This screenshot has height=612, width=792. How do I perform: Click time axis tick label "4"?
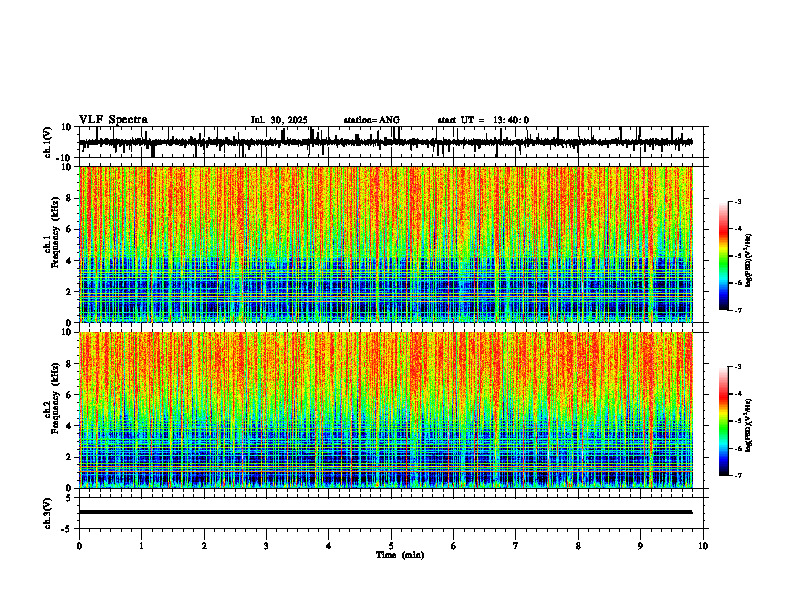(328, 546)
